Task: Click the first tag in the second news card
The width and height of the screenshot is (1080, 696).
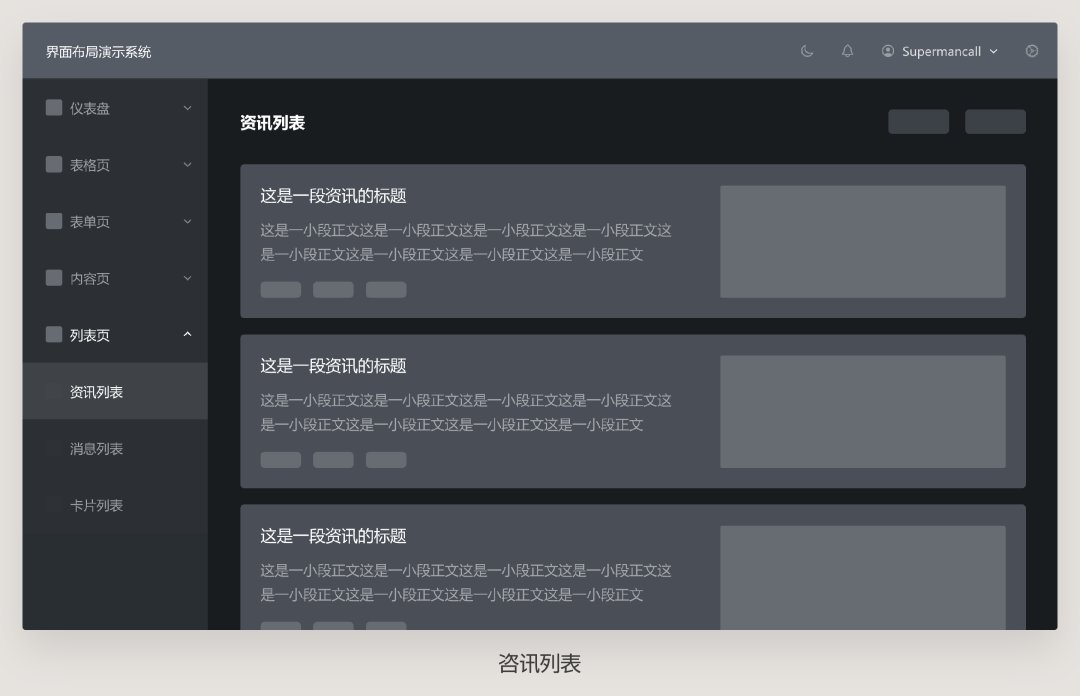Action: (x=280, y=460)
